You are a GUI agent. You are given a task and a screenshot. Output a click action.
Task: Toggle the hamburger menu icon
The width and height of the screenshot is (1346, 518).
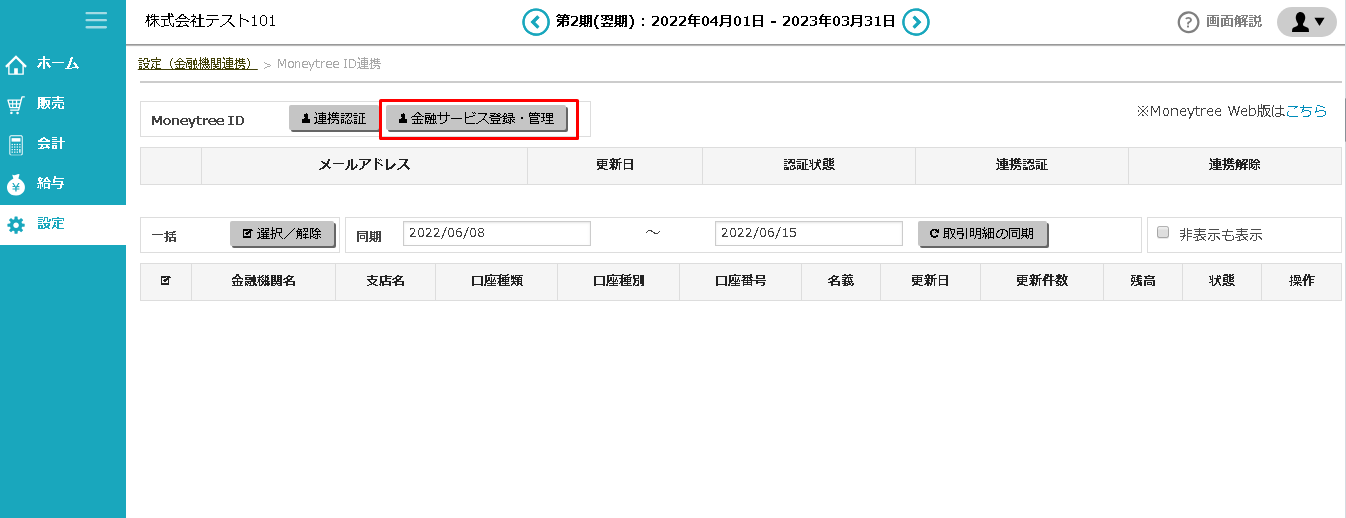(x=96, y=20)
